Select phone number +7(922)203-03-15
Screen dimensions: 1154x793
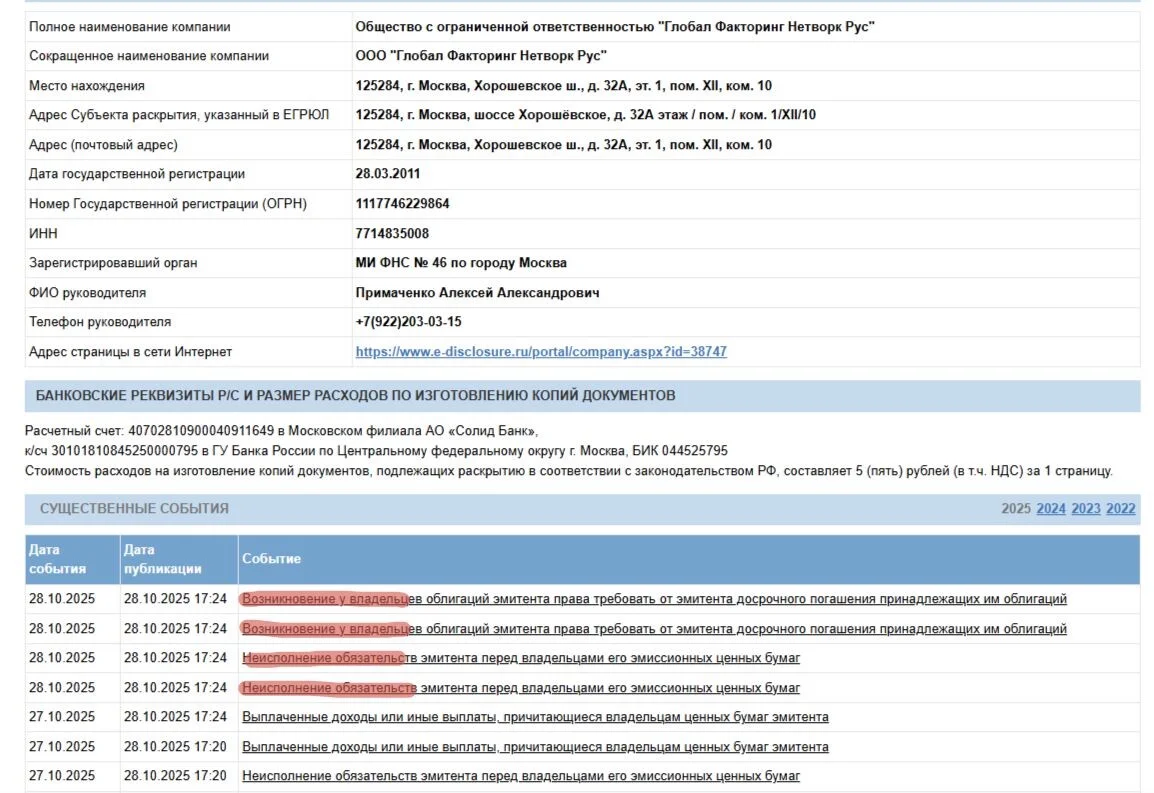tap(408, 322)
